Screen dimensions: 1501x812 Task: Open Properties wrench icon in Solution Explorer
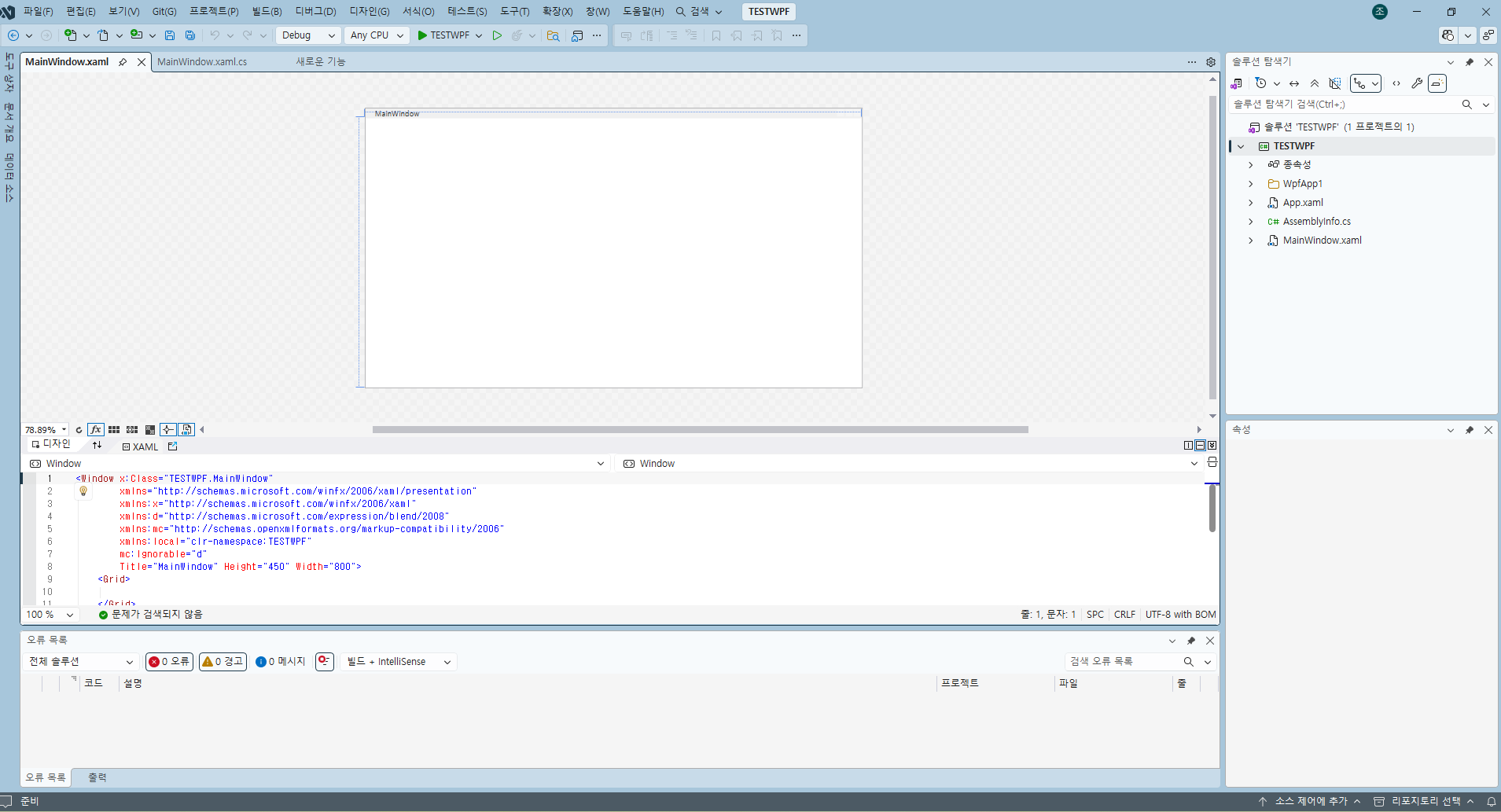(x=1417, y=83)
